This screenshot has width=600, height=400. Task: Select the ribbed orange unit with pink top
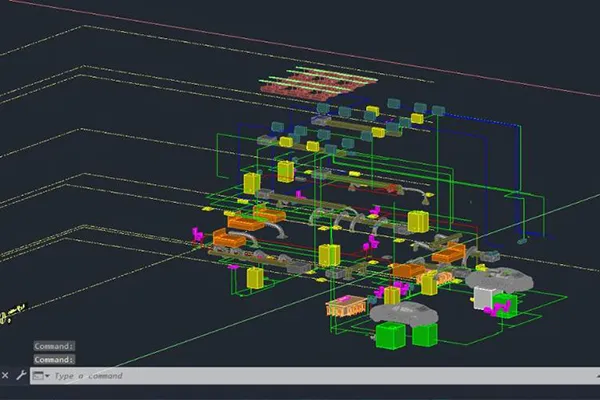click(x=346, y=305)
